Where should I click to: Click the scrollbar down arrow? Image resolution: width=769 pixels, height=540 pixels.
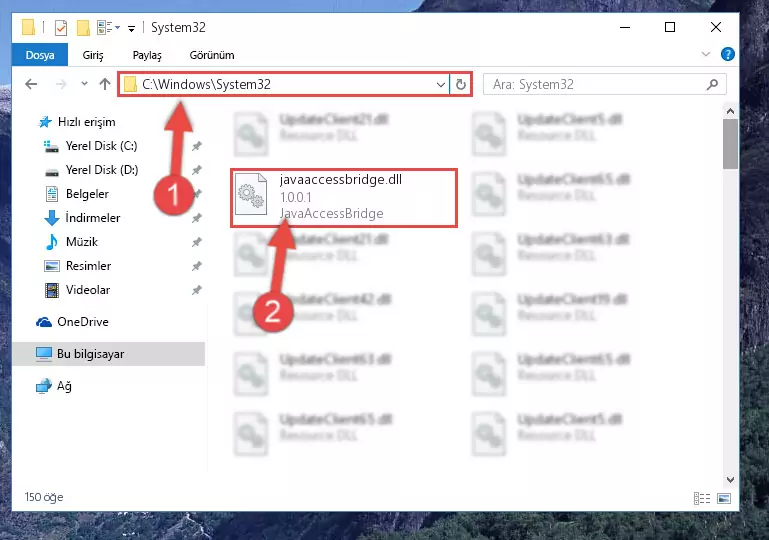click(x=730, y=479)
